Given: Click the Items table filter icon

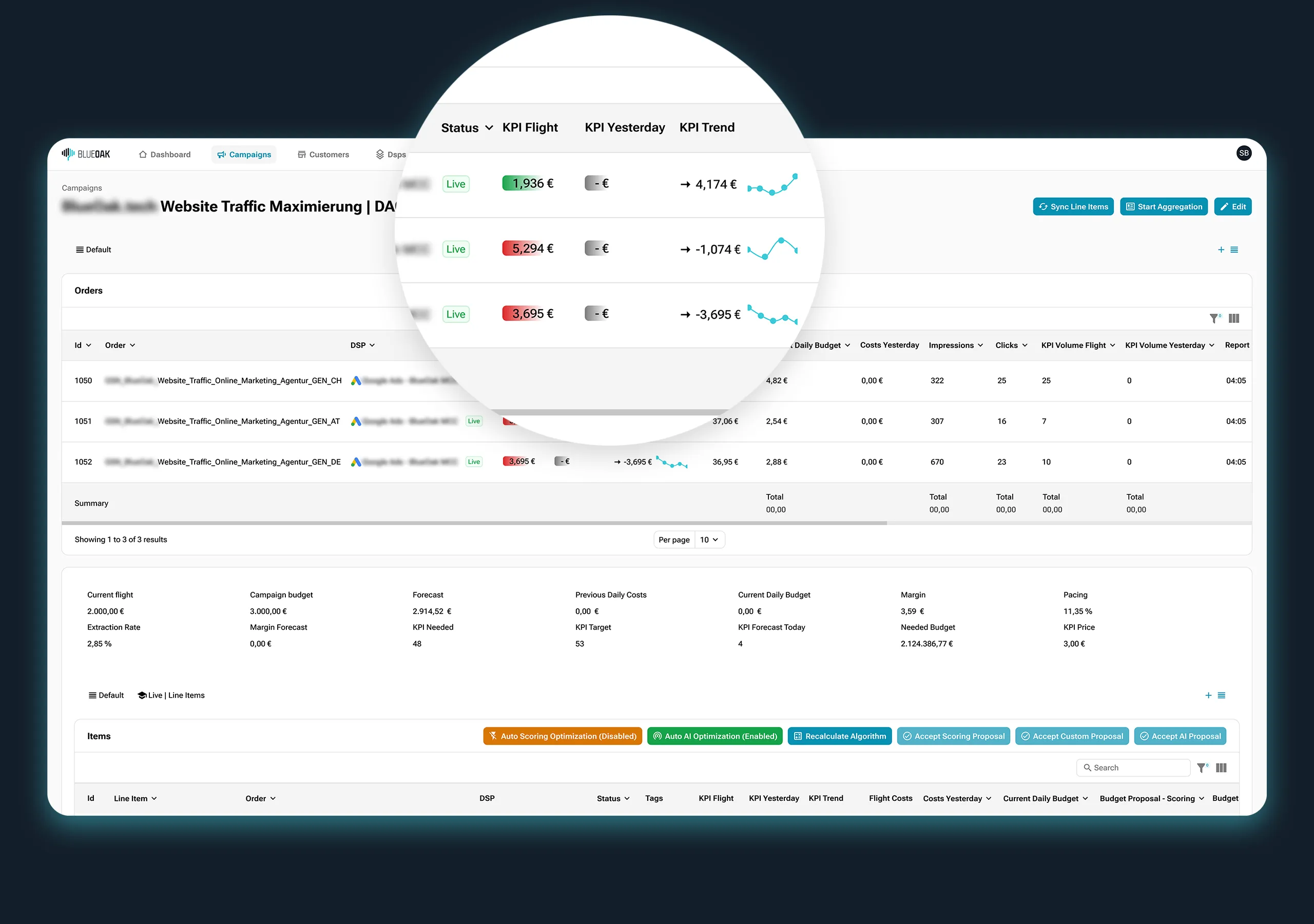Looking at the screenshot, I should (x=1202, y=768).
